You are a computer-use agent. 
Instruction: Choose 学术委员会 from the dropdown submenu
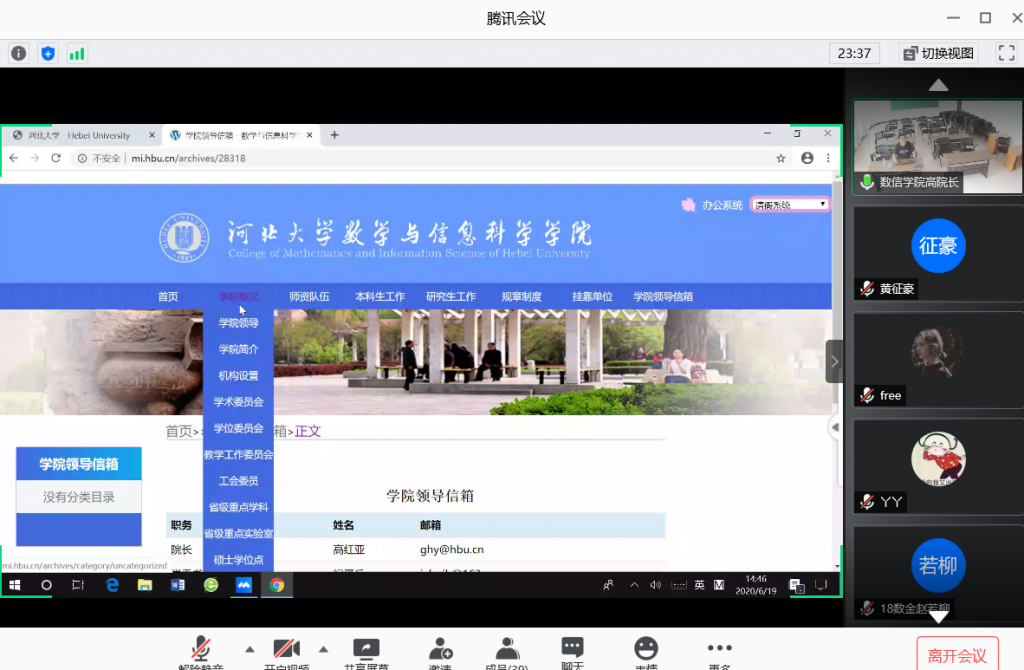click(x=238, y=402)
